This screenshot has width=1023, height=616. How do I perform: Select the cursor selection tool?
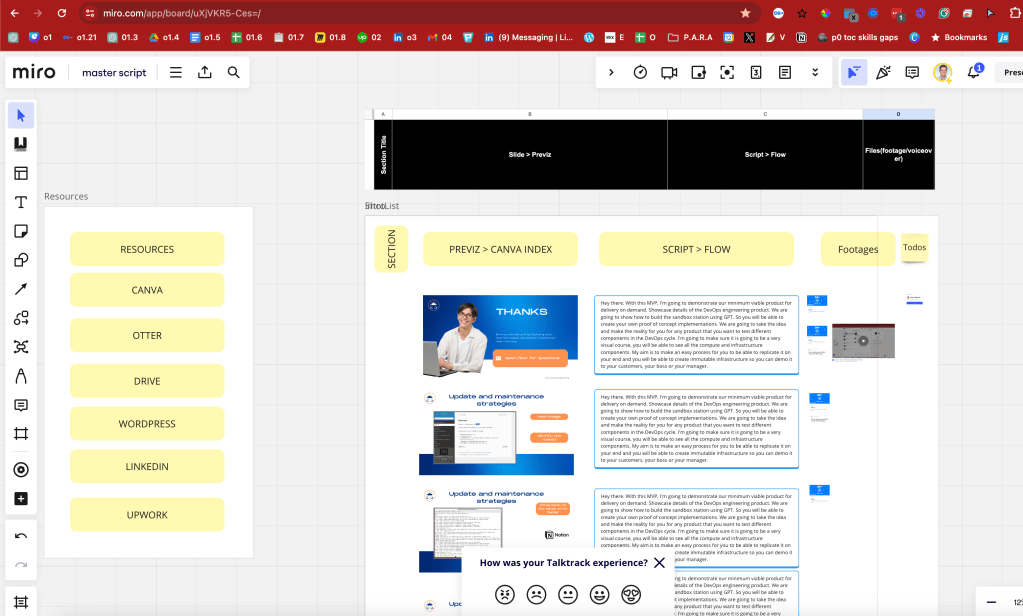click(x=21, y=116)
